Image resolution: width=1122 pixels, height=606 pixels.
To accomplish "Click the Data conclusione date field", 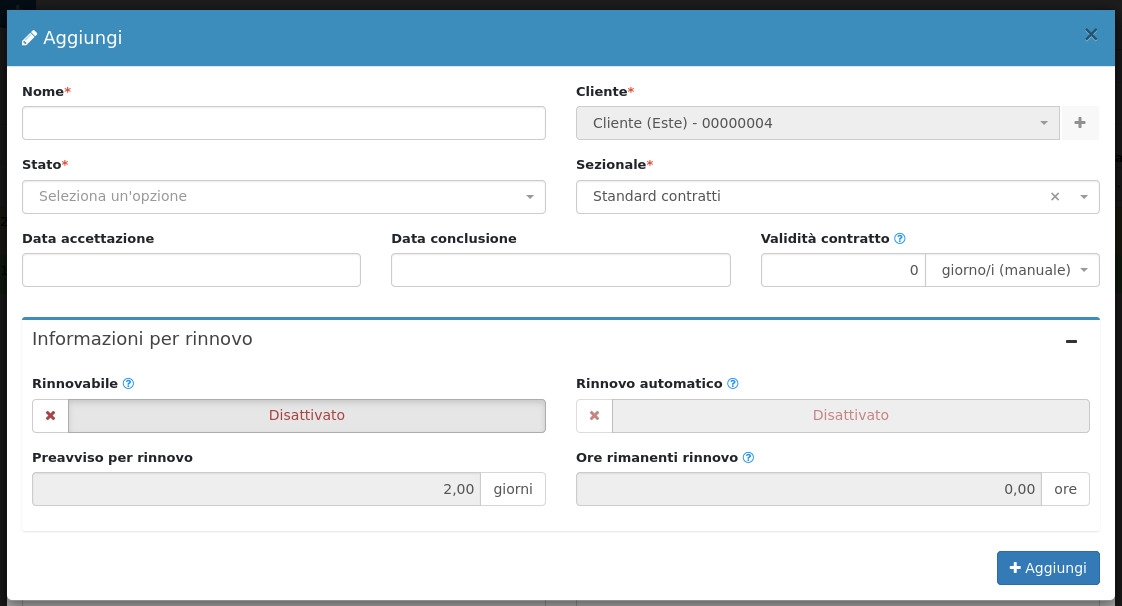I will (x=560, y=270).
